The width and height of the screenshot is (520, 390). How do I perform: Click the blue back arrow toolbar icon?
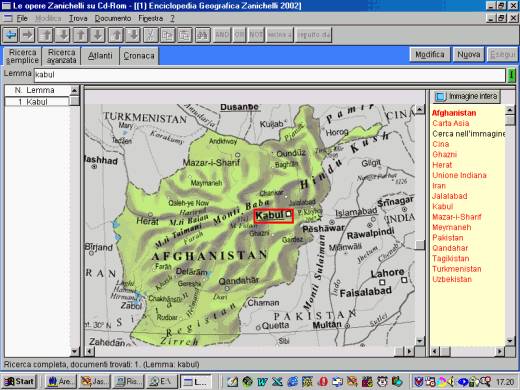click(10, 35)
